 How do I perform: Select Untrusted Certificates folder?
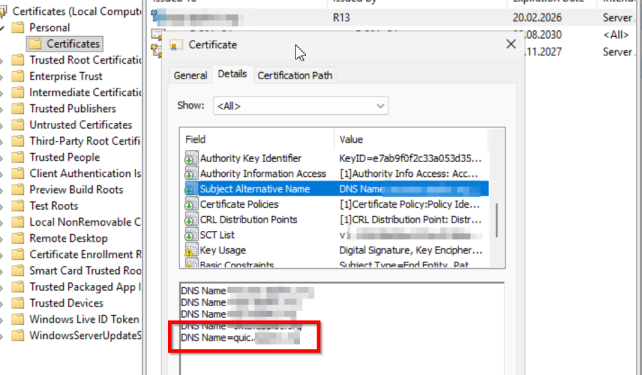81,125
